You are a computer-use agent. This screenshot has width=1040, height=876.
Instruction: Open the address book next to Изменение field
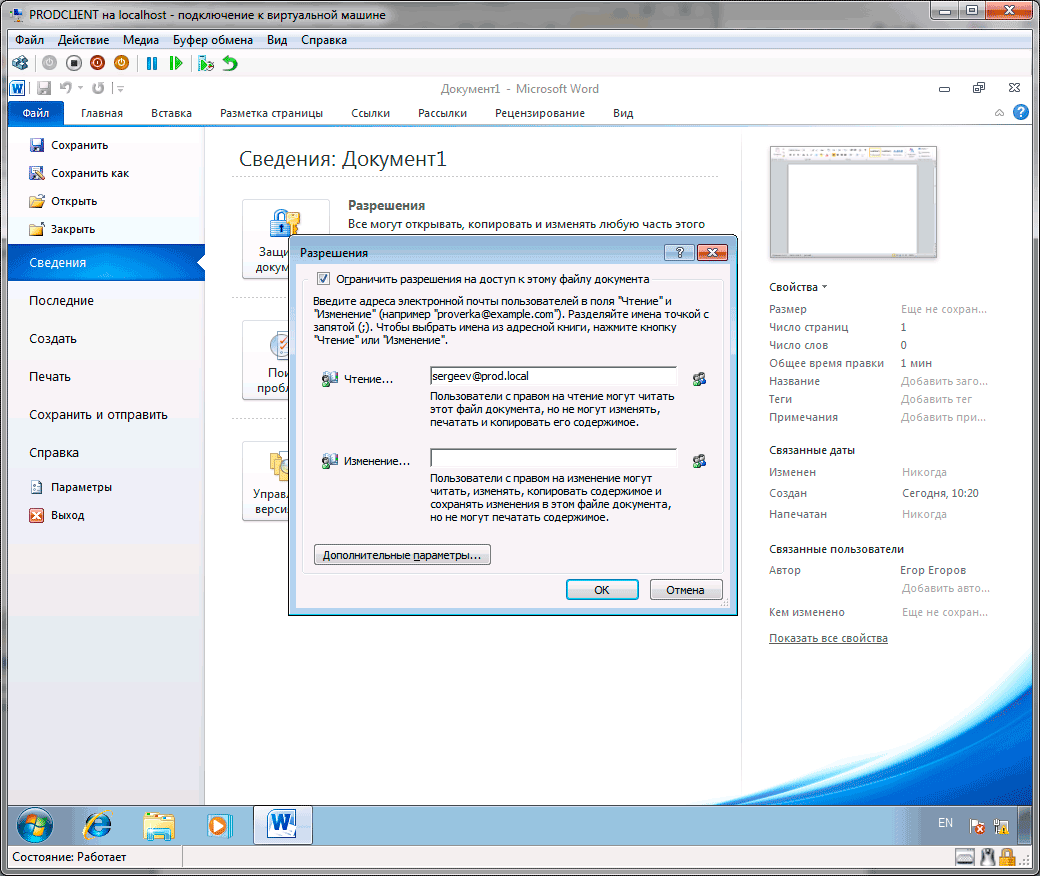click(699, 461)
